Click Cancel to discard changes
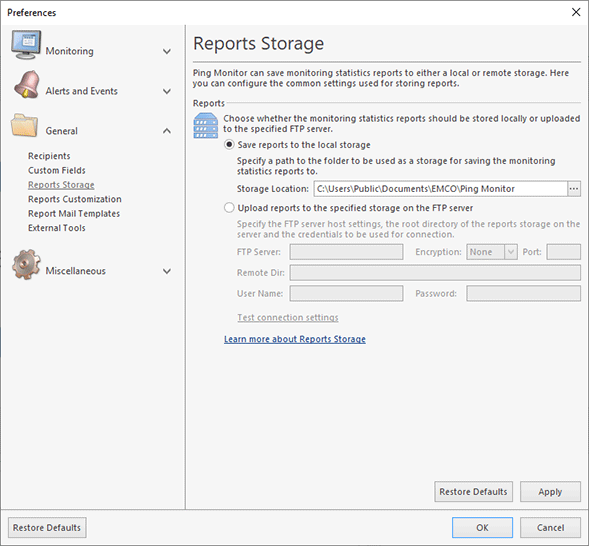 click(550, 528)
